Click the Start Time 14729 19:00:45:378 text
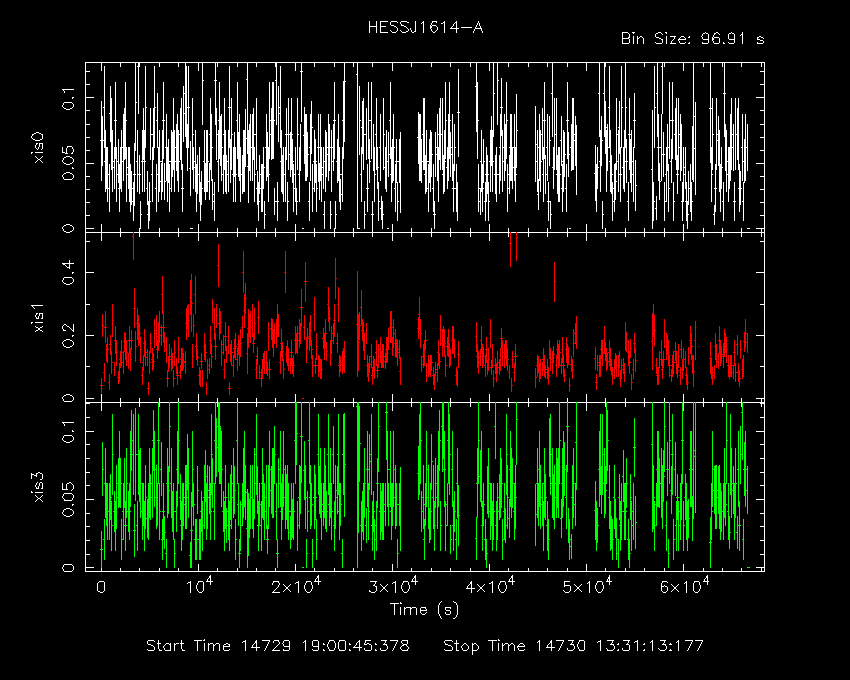The width and height of the screenshot is (850, 680). tap(278, 646)
